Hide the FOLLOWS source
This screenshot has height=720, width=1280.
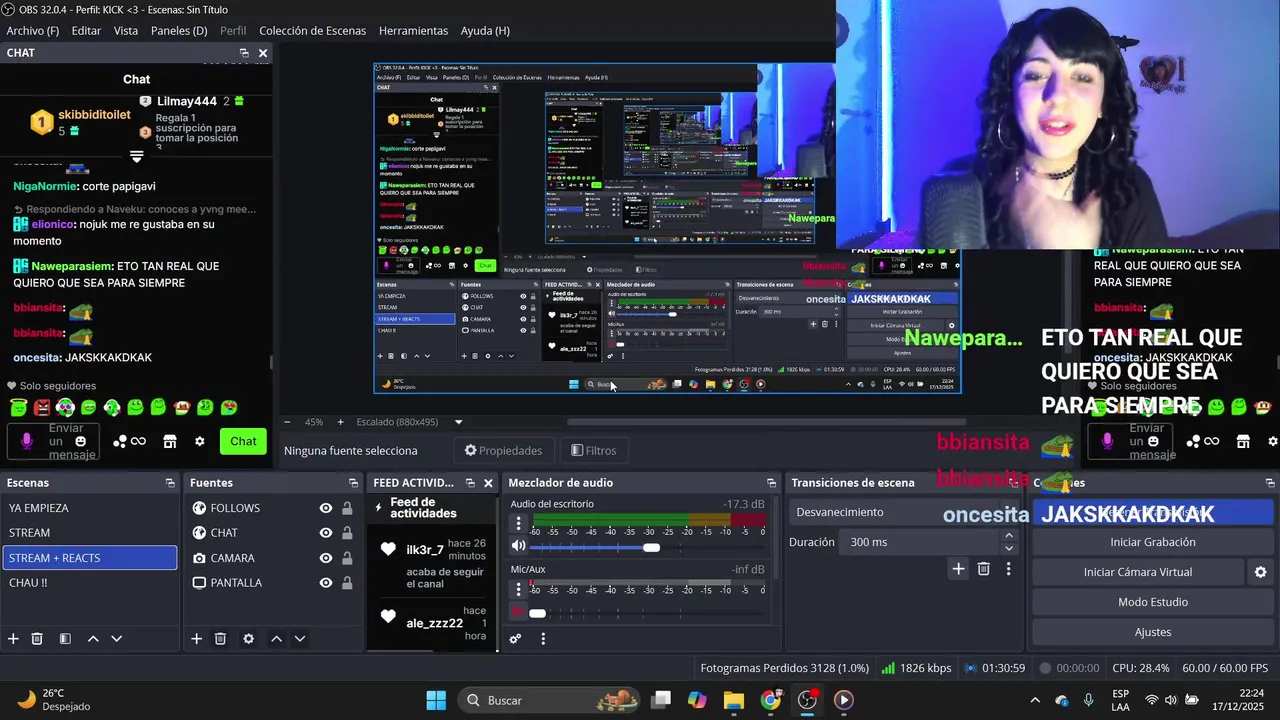click(x=325, y=508)
